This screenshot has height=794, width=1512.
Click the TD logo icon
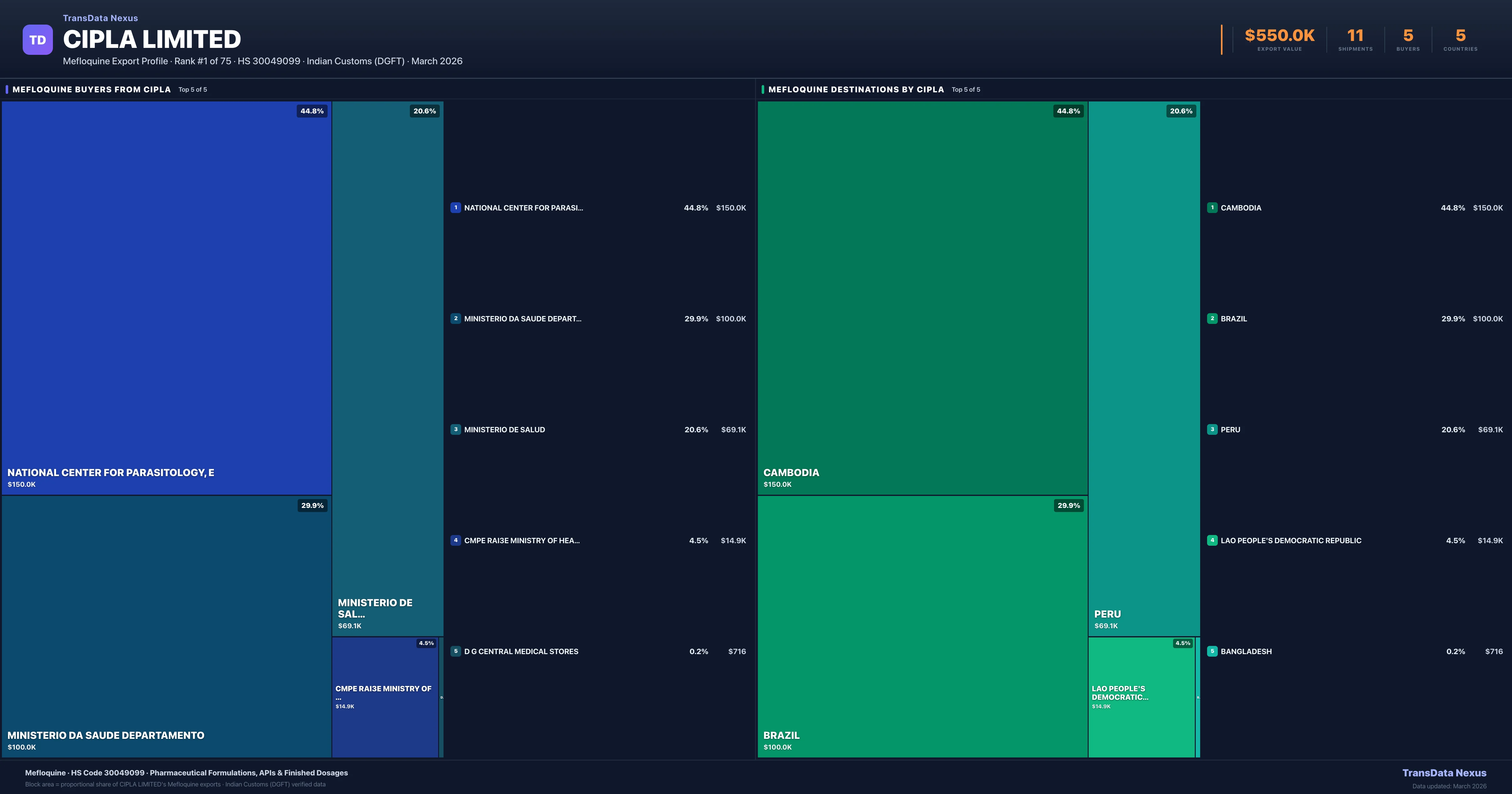click(37, 39)
